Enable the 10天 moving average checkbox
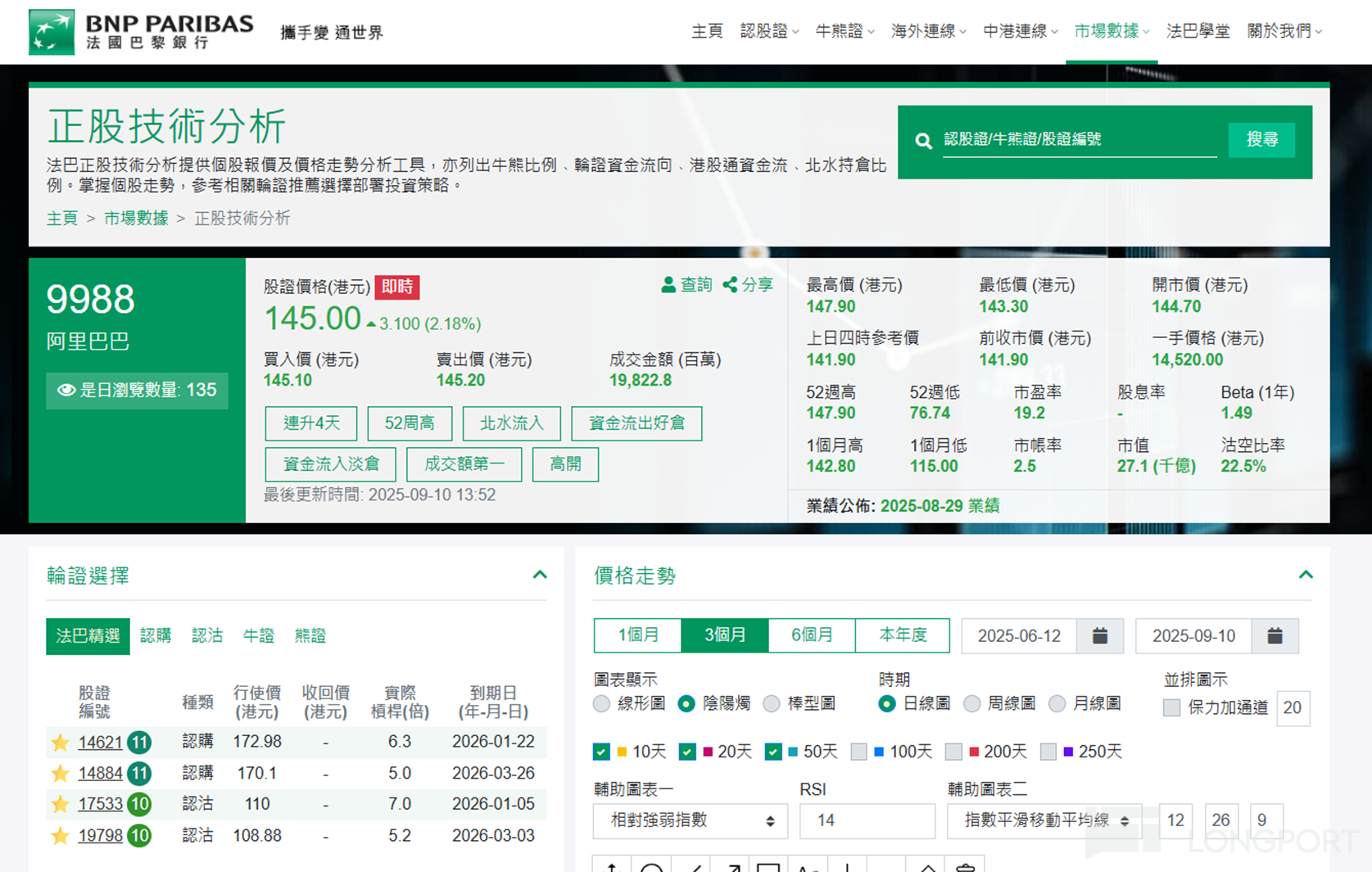This screenshot has height=872, width=1372. point(601,752)
